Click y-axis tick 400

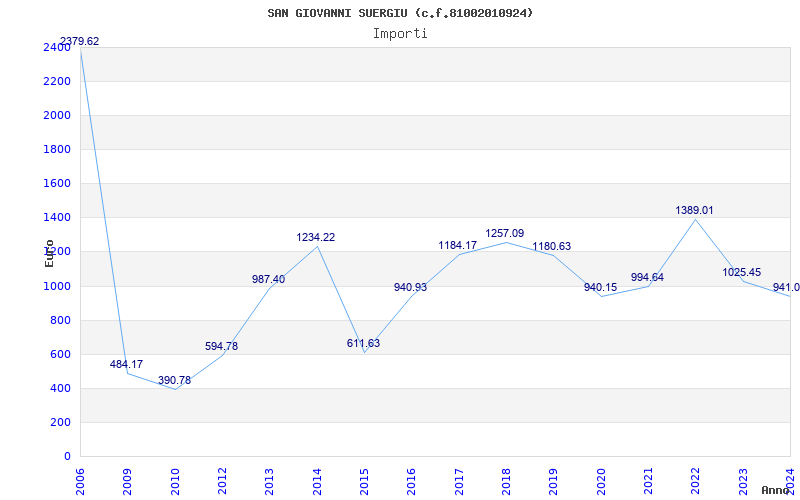61,389
